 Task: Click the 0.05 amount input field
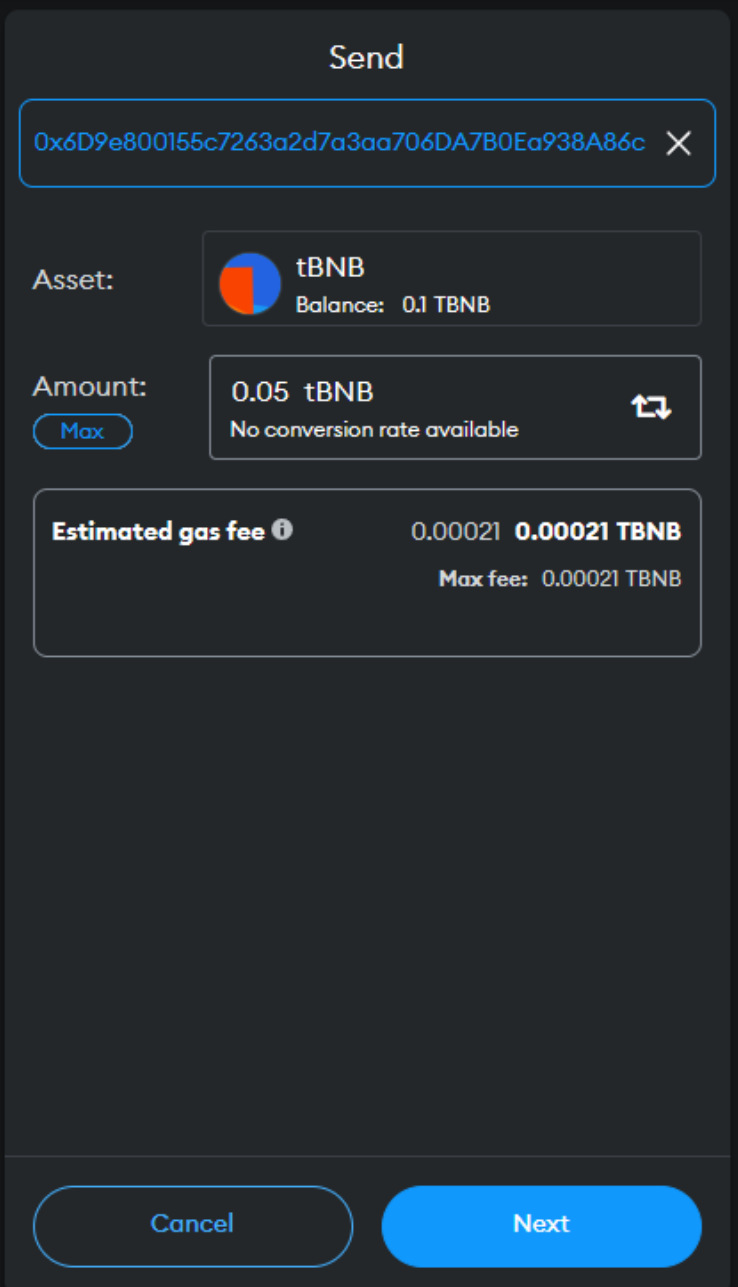[455, 408]
